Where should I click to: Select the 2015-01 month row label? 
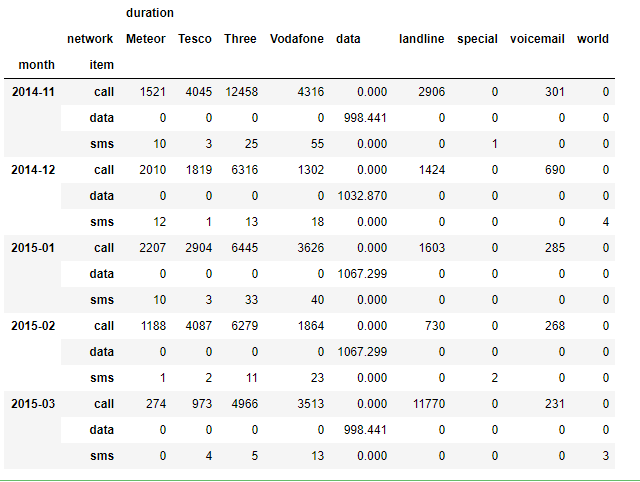pyautogui.click(x=34, y=248)
